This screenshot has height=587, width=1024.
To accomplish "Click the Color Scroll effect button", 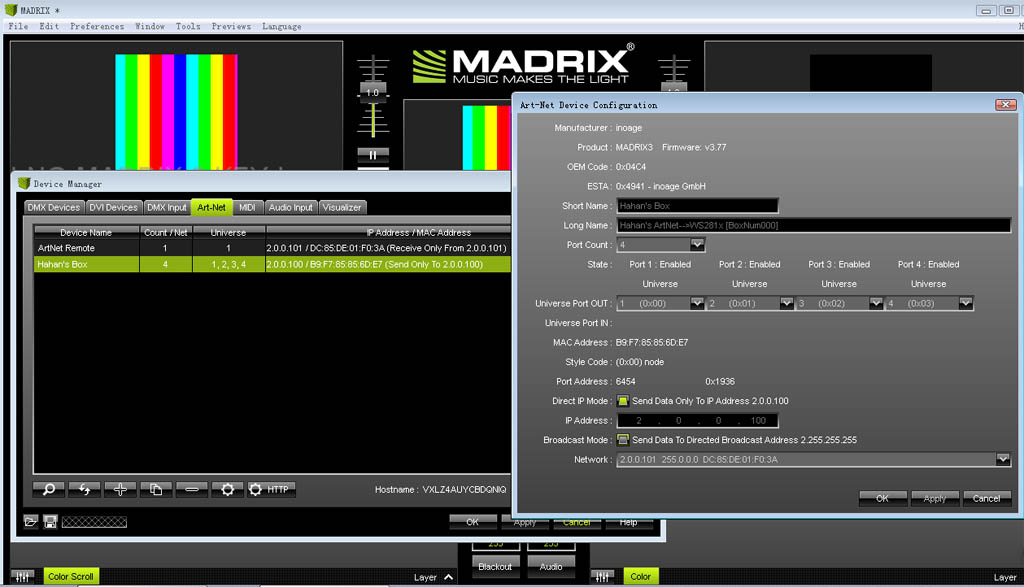I will coord(71,577).
